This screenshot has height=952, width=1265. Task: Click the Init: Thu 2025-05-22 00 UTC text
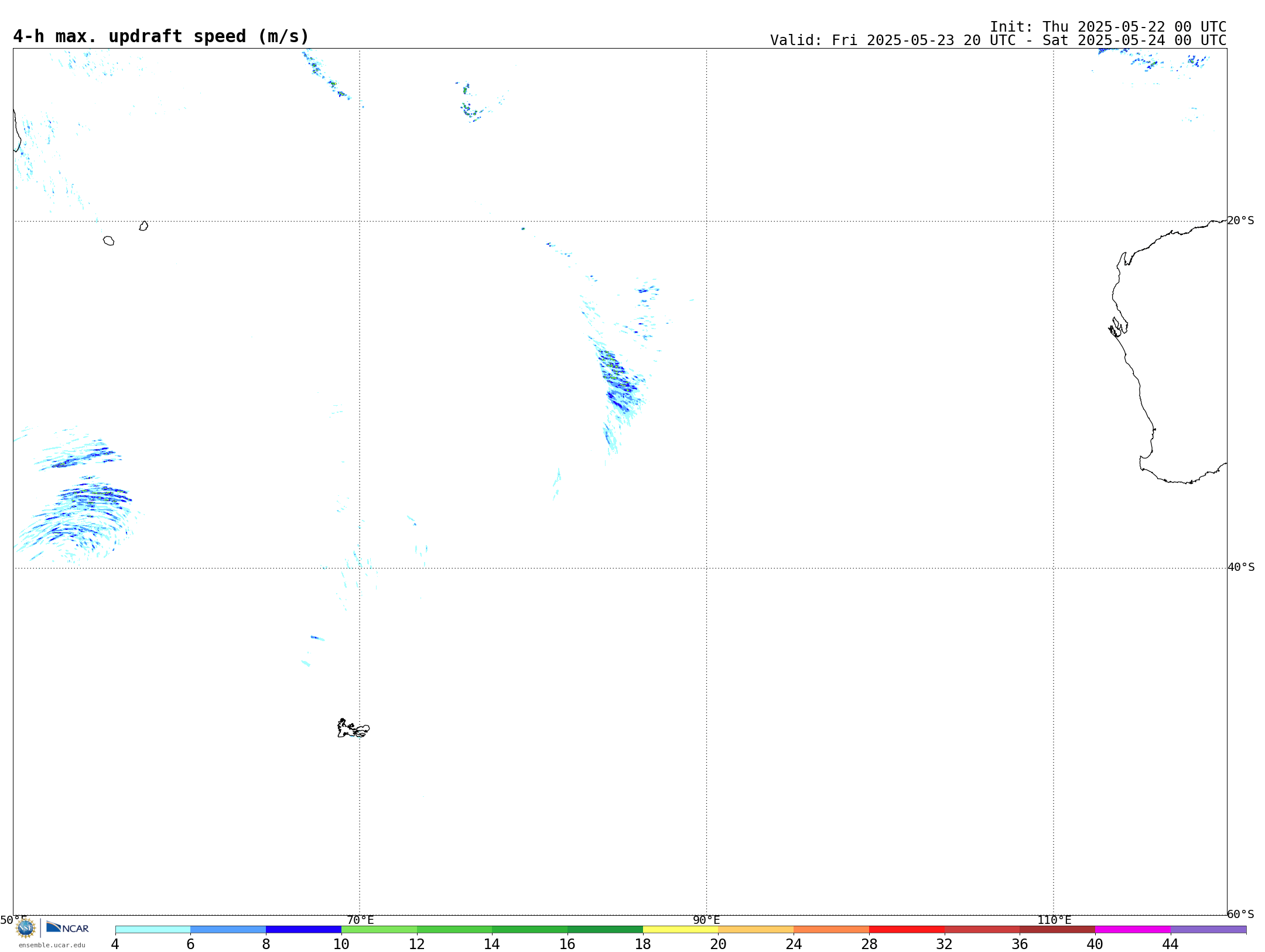(1108, 27)
